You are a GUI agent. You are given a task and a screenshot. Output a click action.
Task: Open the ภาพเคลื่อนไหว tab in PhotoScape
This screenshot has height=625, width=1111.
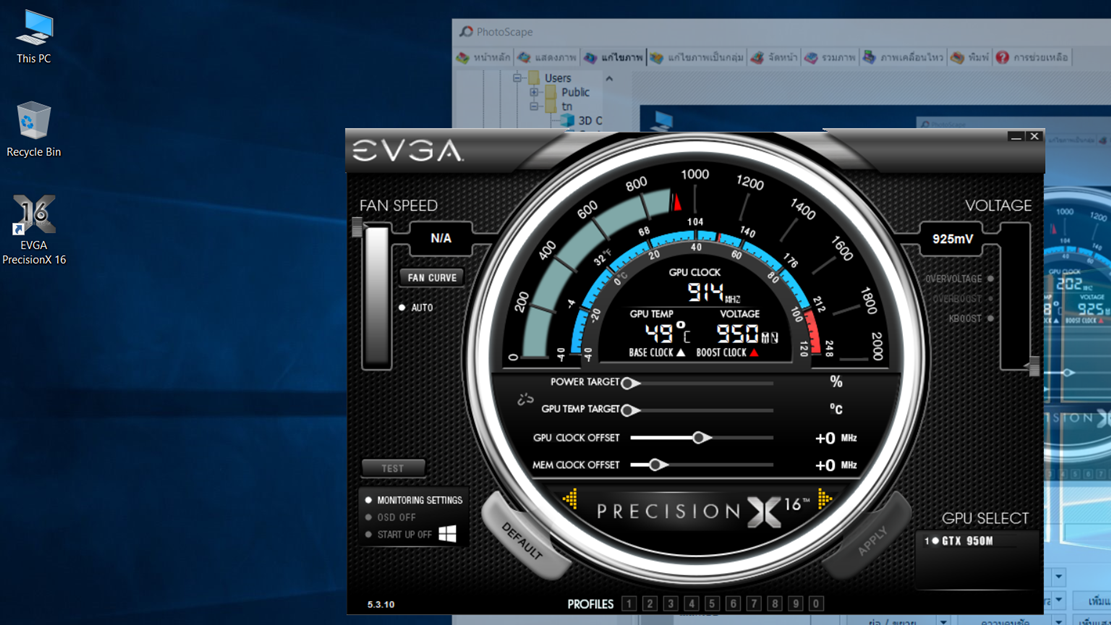[903, 57]
